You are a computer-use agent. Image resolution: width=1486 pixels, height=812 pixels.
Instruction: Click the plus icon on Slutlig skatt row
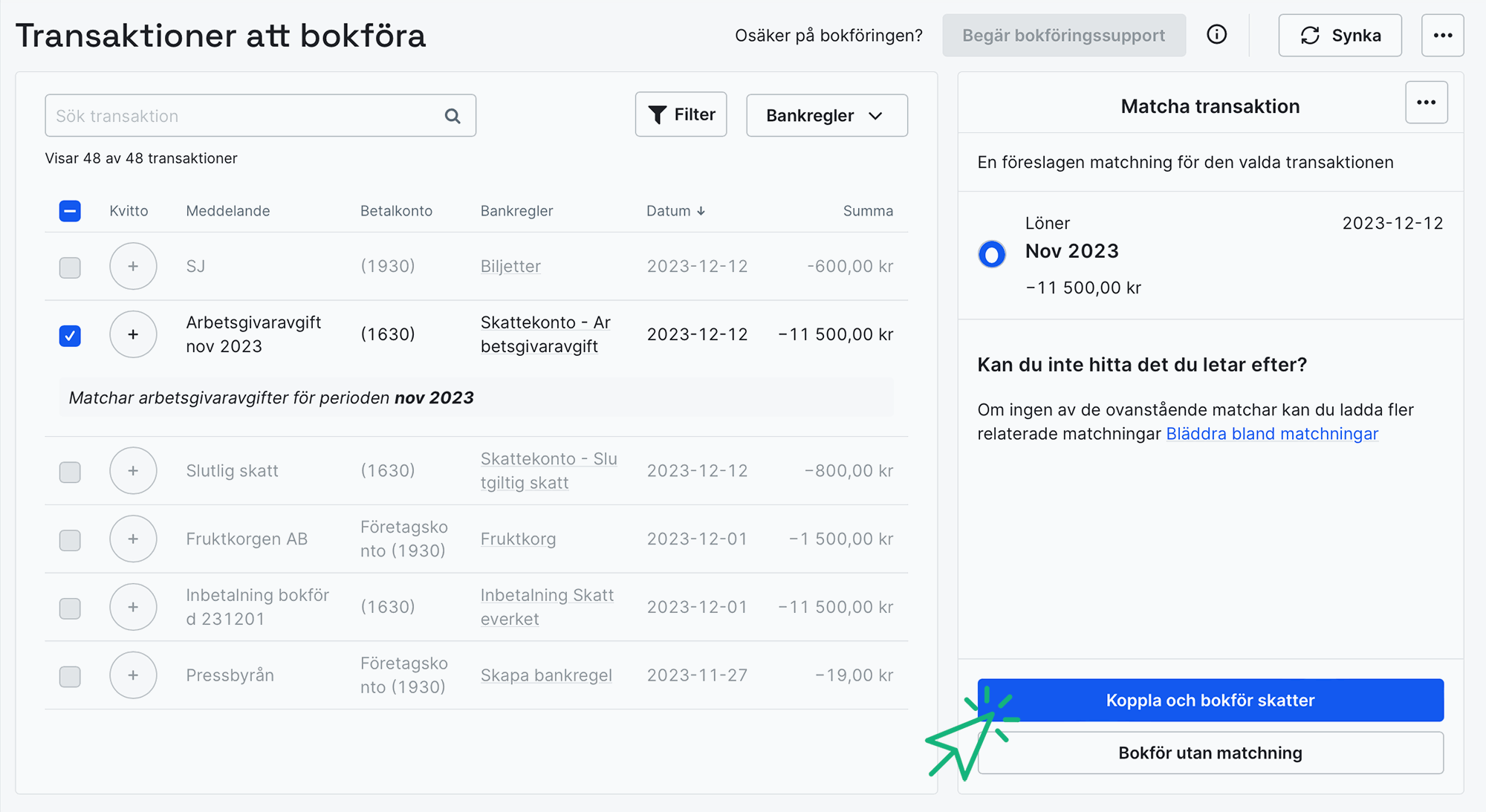pyautogui.click(x=133, y=471)
